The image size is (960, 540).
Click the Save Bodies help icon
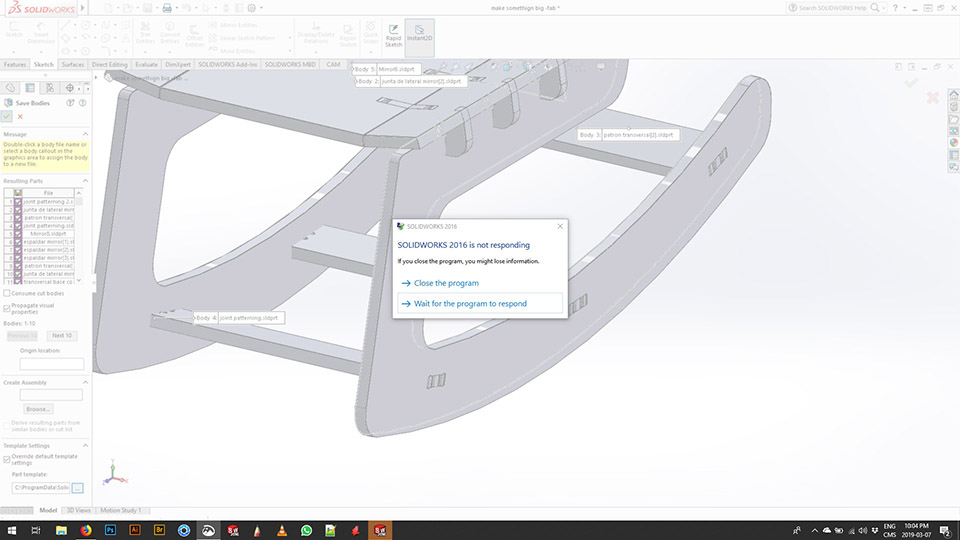pyautogui.click(x=83, y=103)
